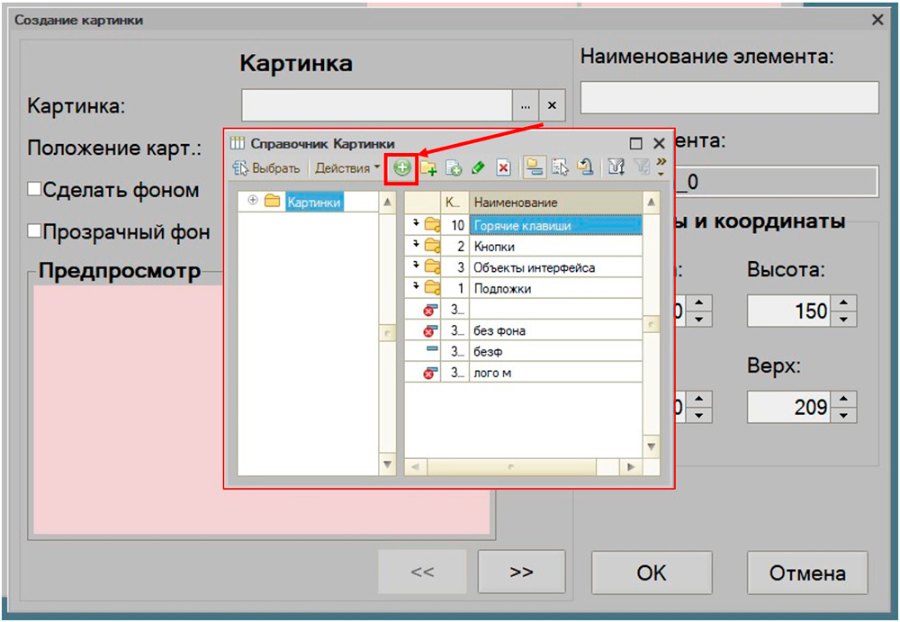The height and width of the screenshot is (622, 900).
Task: Click the tree panel's scrollbar up arrow
Action: [387, 202]
